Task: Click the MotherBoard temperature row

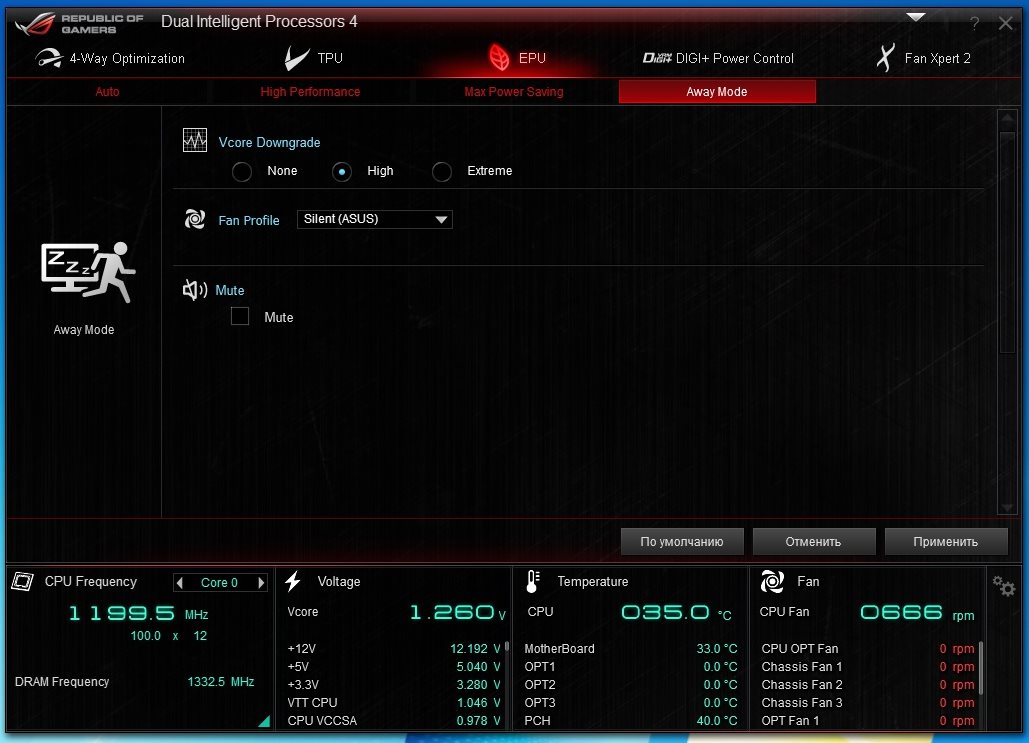Action: [x=631, y=648]
